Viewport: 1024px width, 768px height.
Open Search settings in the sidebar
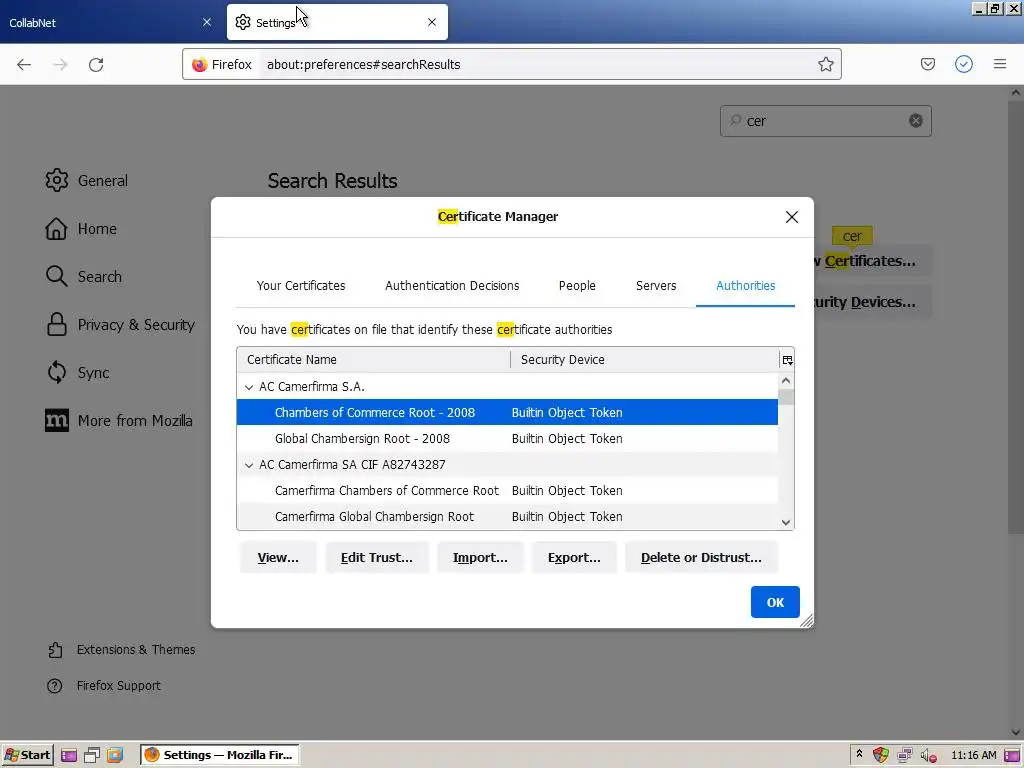click(84, 277)
